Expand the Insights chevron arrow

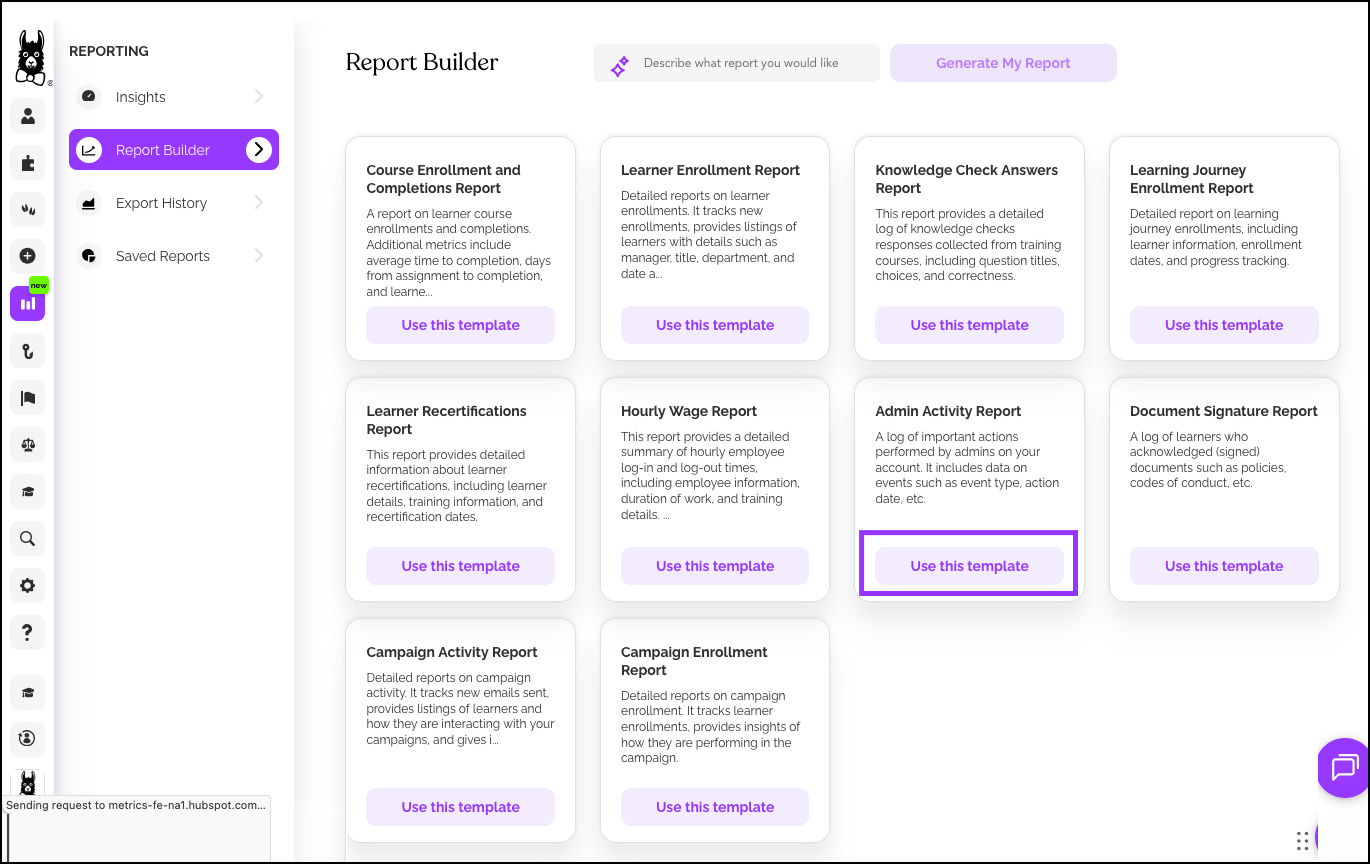(x=259, y=97)
